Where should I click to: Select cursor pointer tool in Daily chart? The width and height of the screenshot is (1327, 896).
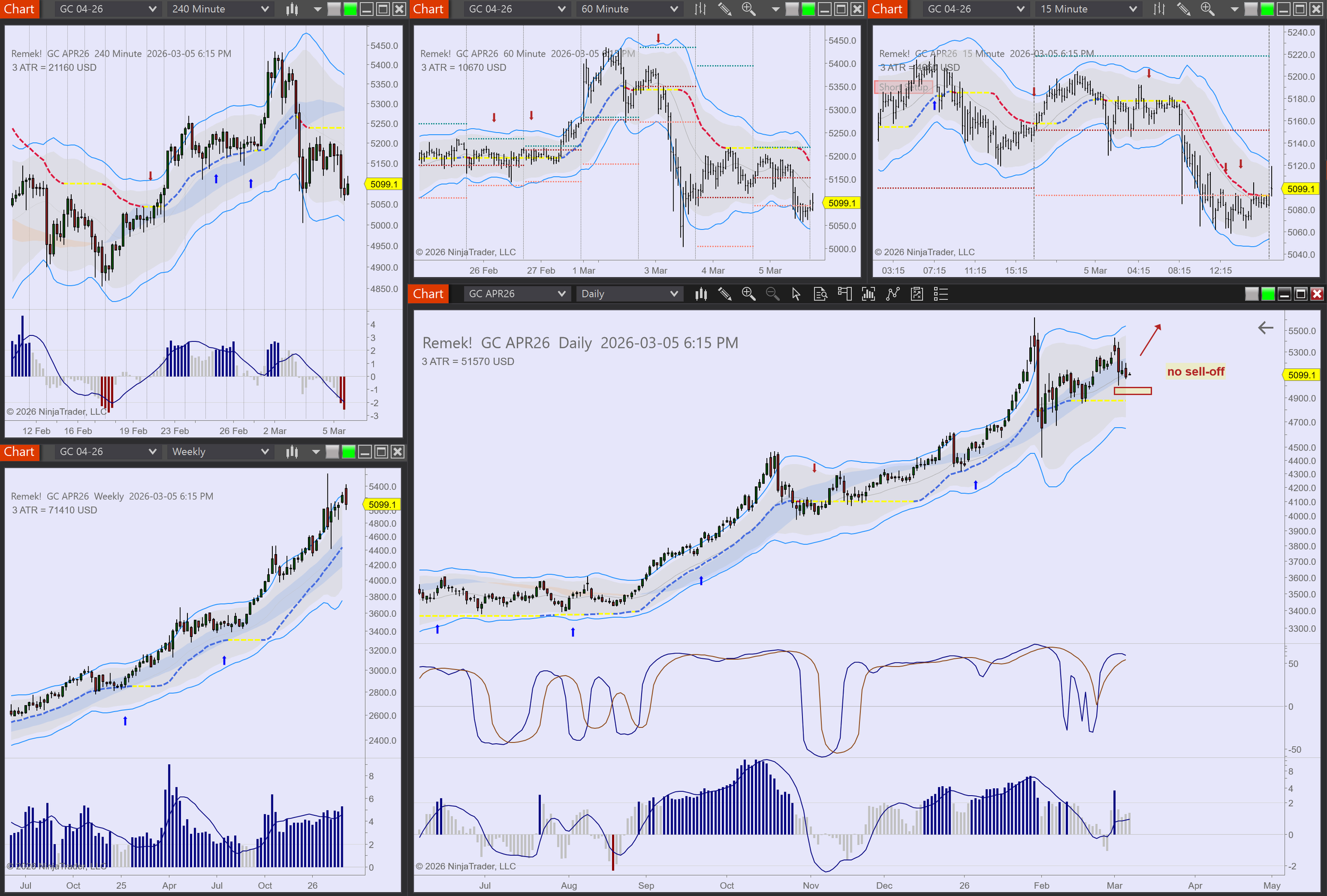796,294
